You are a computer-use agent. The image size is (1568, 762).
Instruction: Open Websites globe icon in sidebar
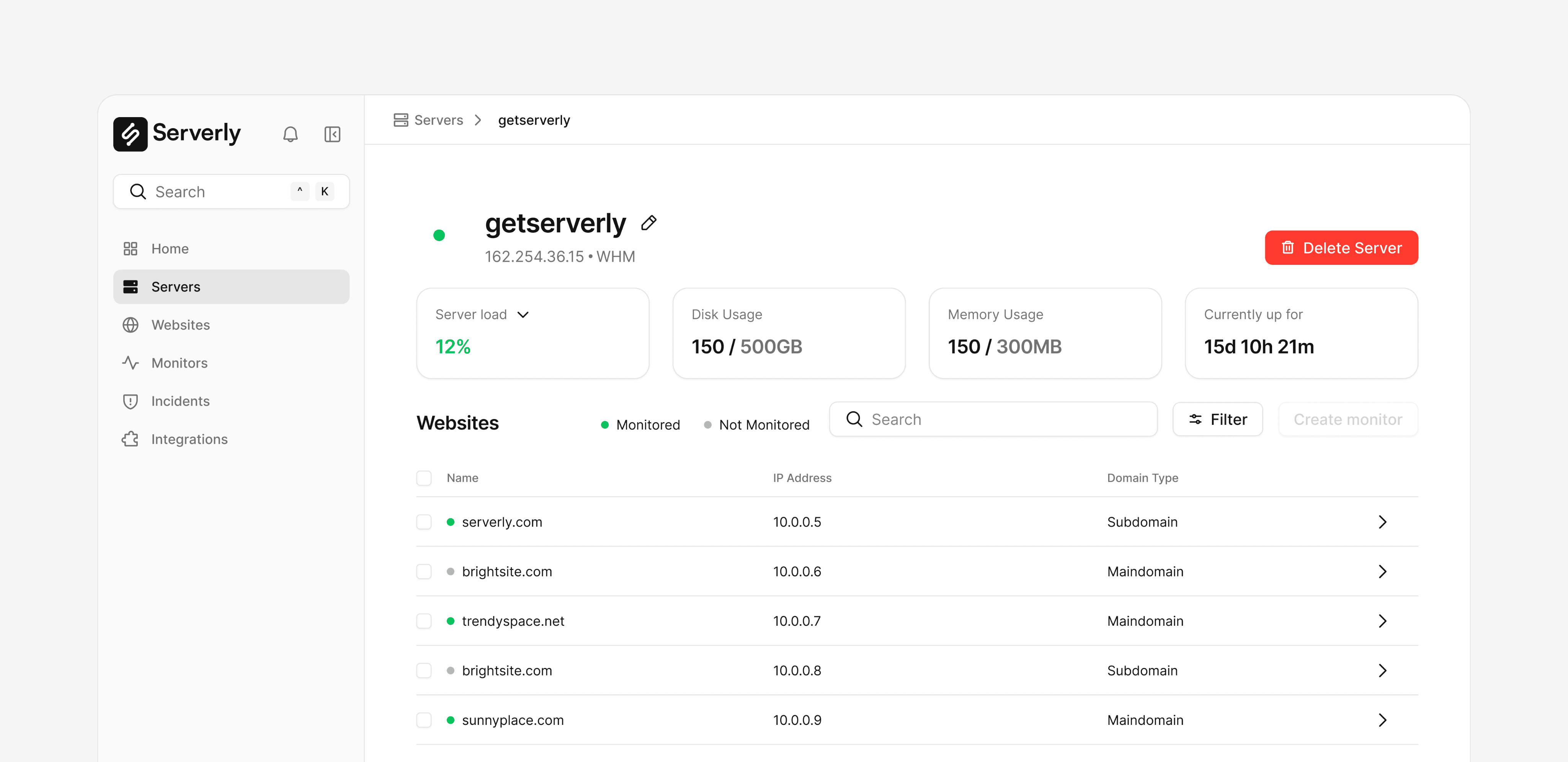130,325
